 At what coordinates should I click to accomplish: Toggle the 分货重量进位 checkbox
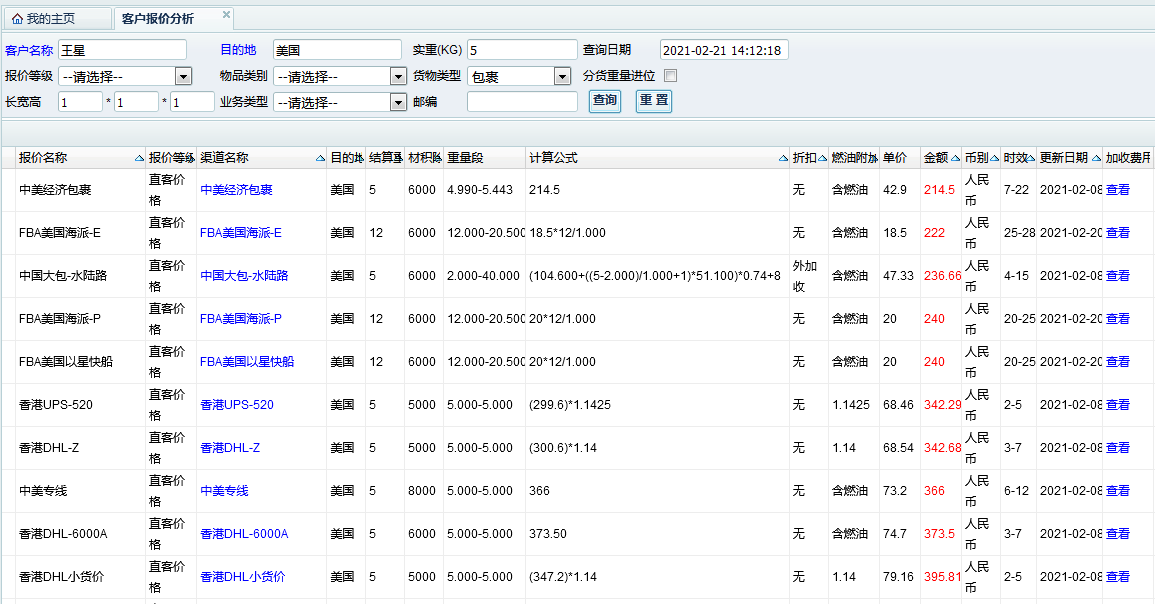[x=671, y=76]
